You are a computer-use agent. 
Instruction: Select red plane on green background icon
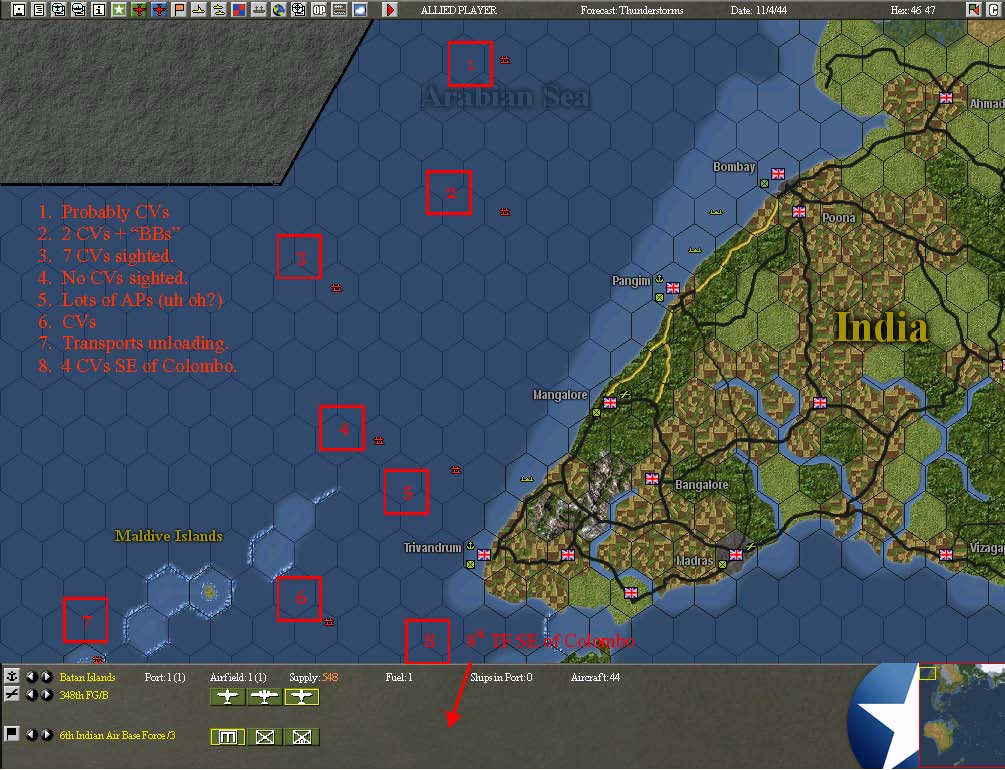pos(138,10)
